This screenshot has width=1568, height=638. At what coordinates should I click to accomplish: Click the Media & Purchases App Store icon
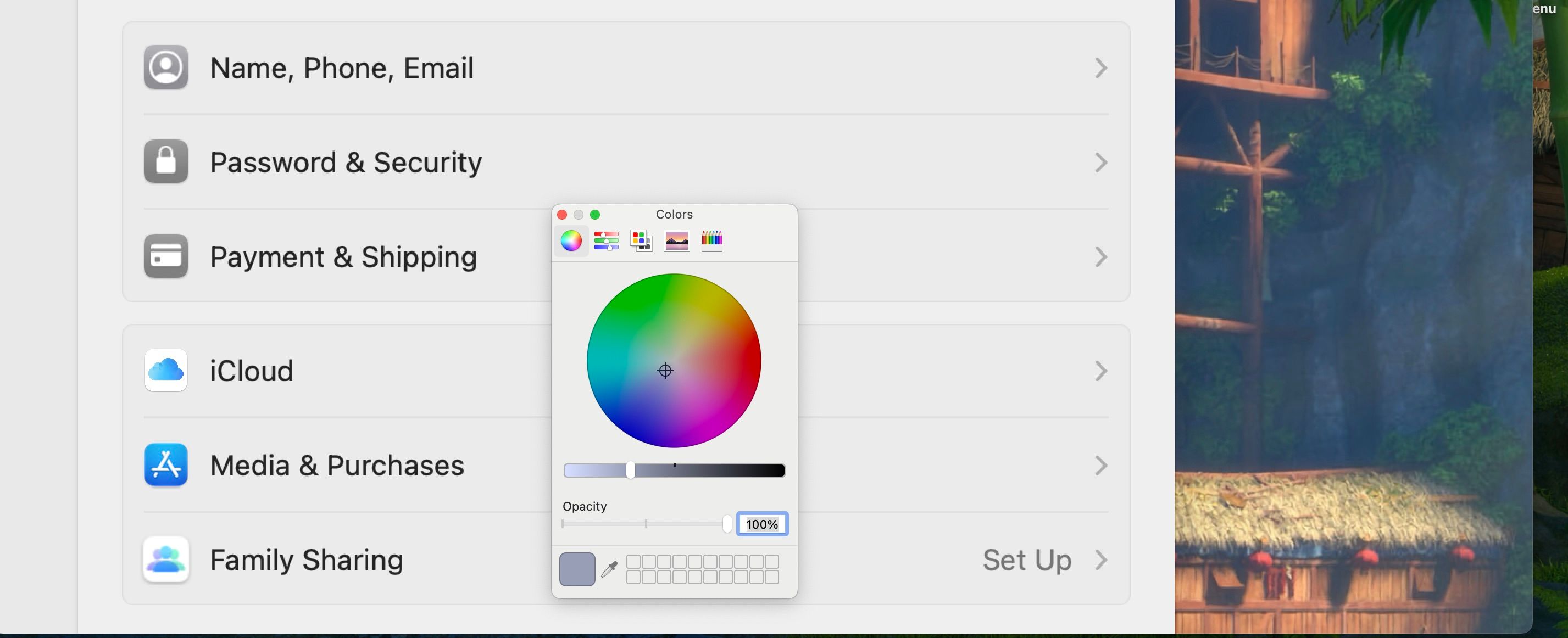(165, 464)
